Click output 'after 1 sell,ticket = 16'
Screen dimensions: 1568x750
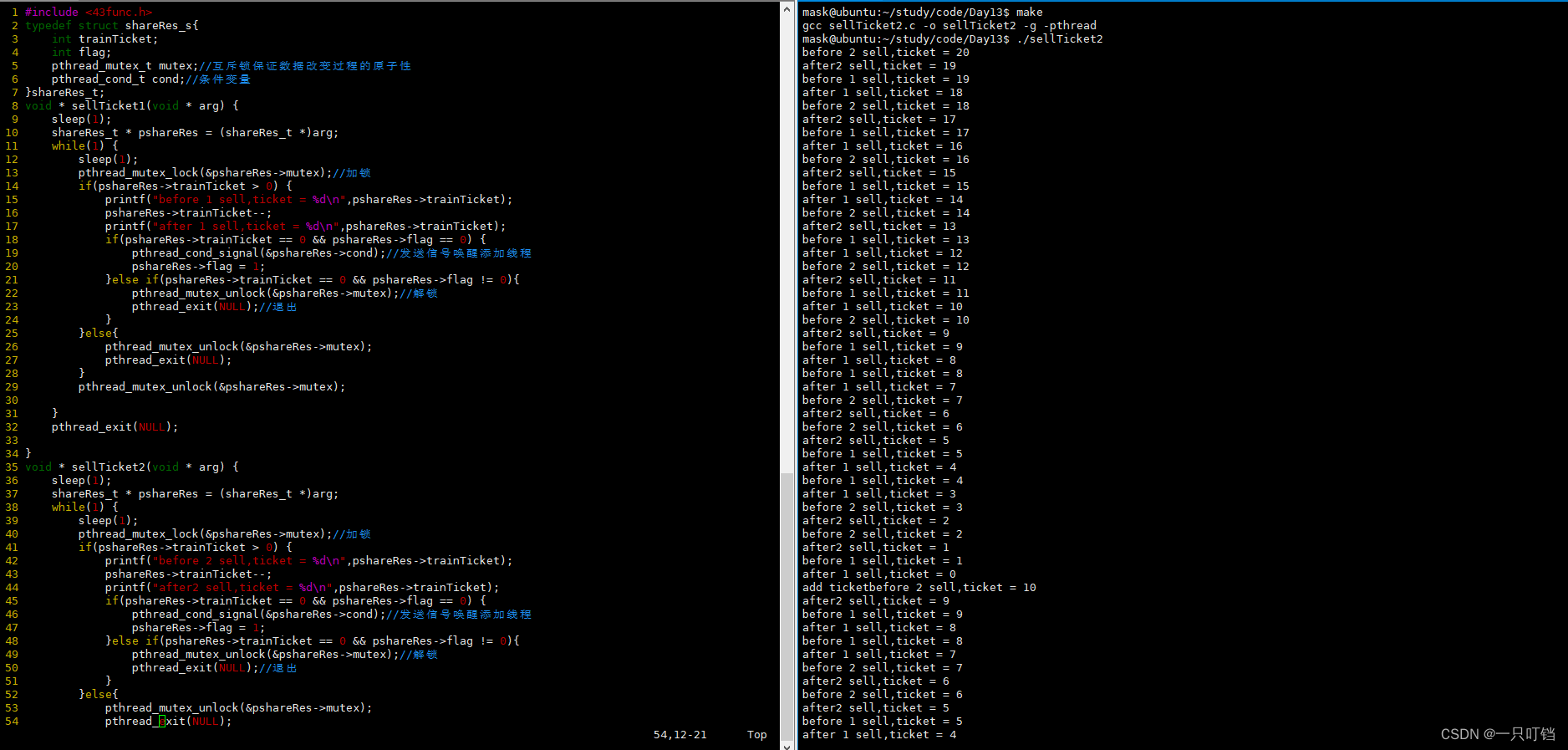point(883,145)
